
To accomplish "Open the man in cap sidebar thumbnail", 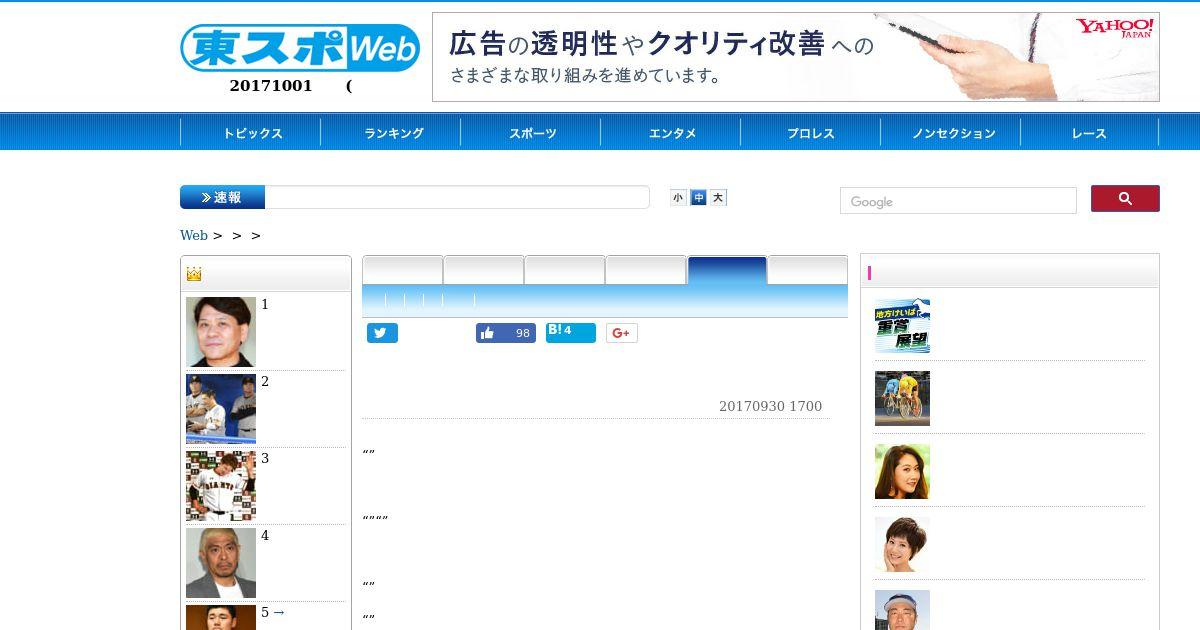I will 902,610.
